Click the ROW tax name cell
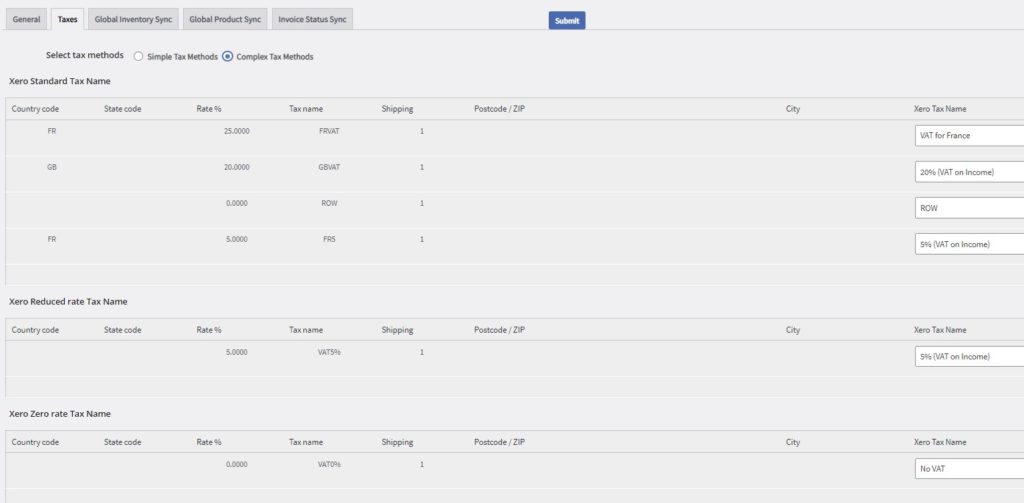This screenshot has height=503, width=1024. (329, 203)
